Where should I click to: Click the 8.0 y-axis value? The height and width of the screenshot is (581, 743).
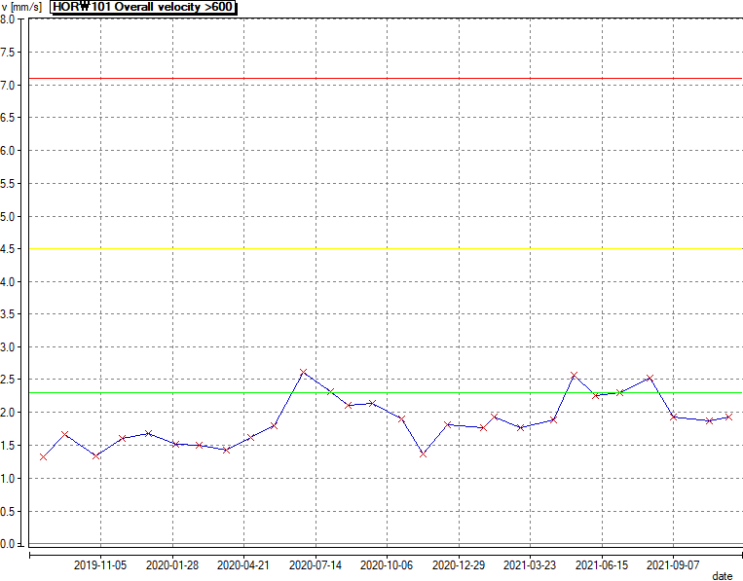[x=8, y=19]
